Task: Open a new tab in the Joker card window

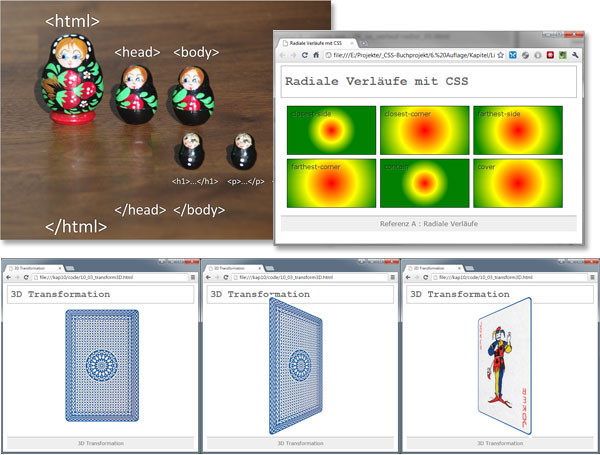Action: 470,268
